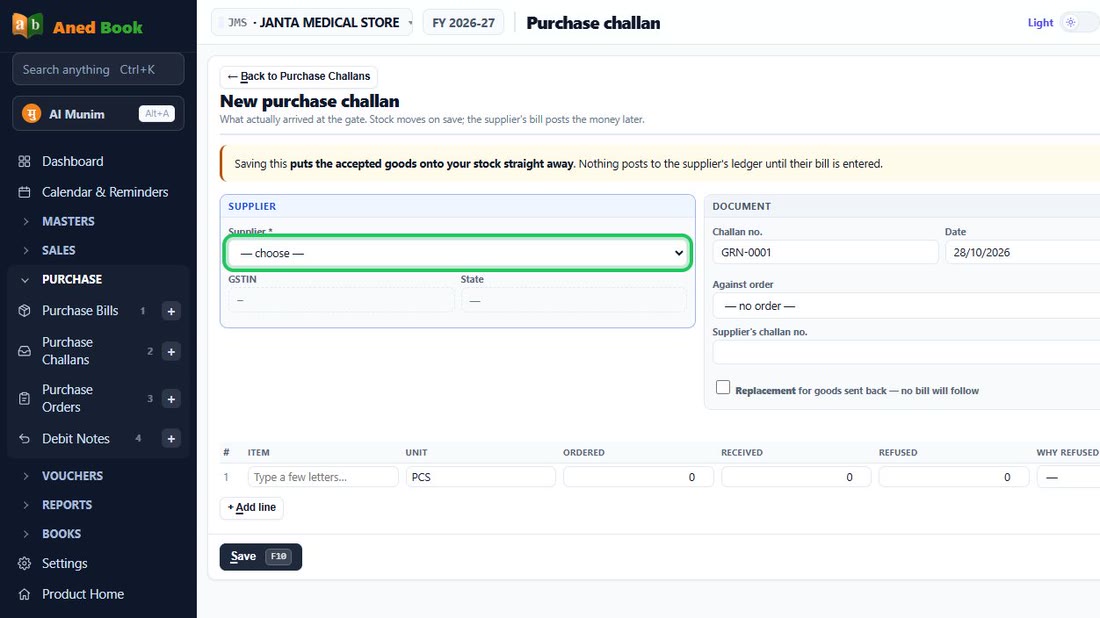Screen dimensions: 1100x618
Task: Add a new Purchase Order with plus
Action: 171,399
